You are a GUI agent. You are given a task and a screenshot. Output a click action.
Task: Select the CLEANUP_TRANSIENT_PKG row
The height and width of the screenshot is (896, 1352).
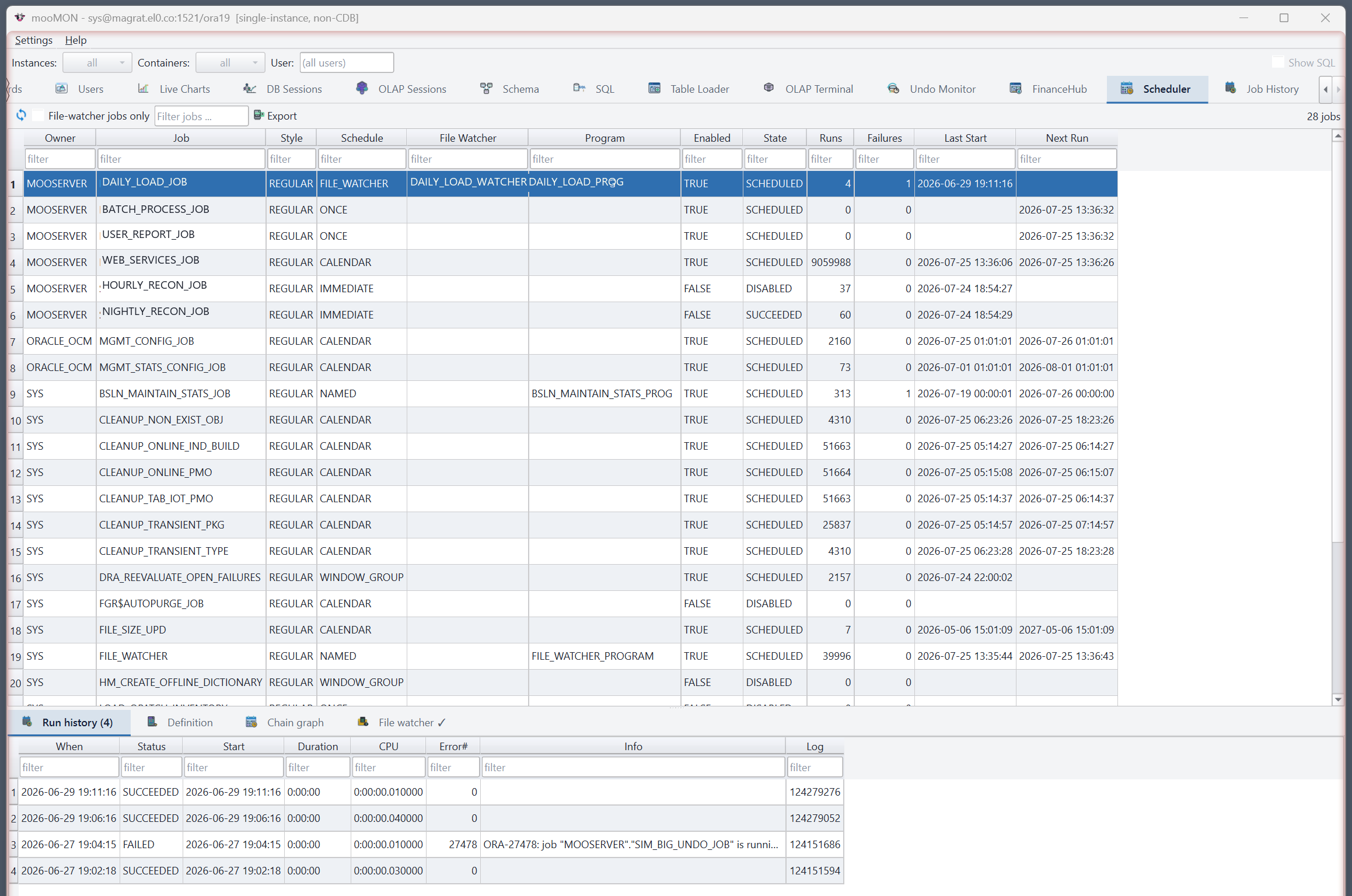(571, 524)
